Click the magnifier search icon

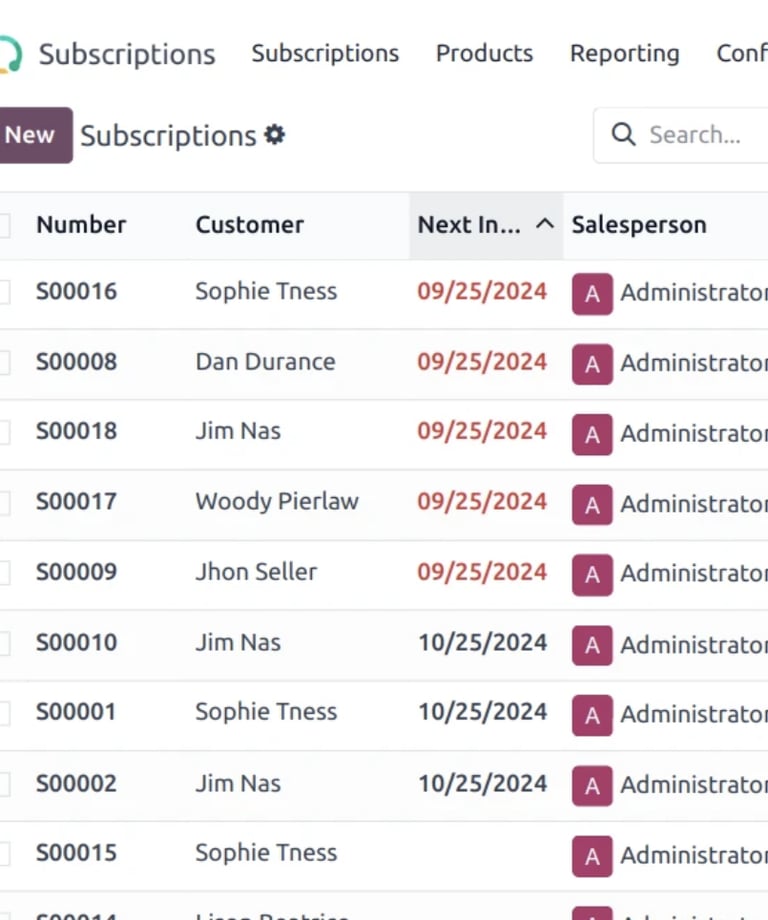pyautogui.click(x=623, y=134)
